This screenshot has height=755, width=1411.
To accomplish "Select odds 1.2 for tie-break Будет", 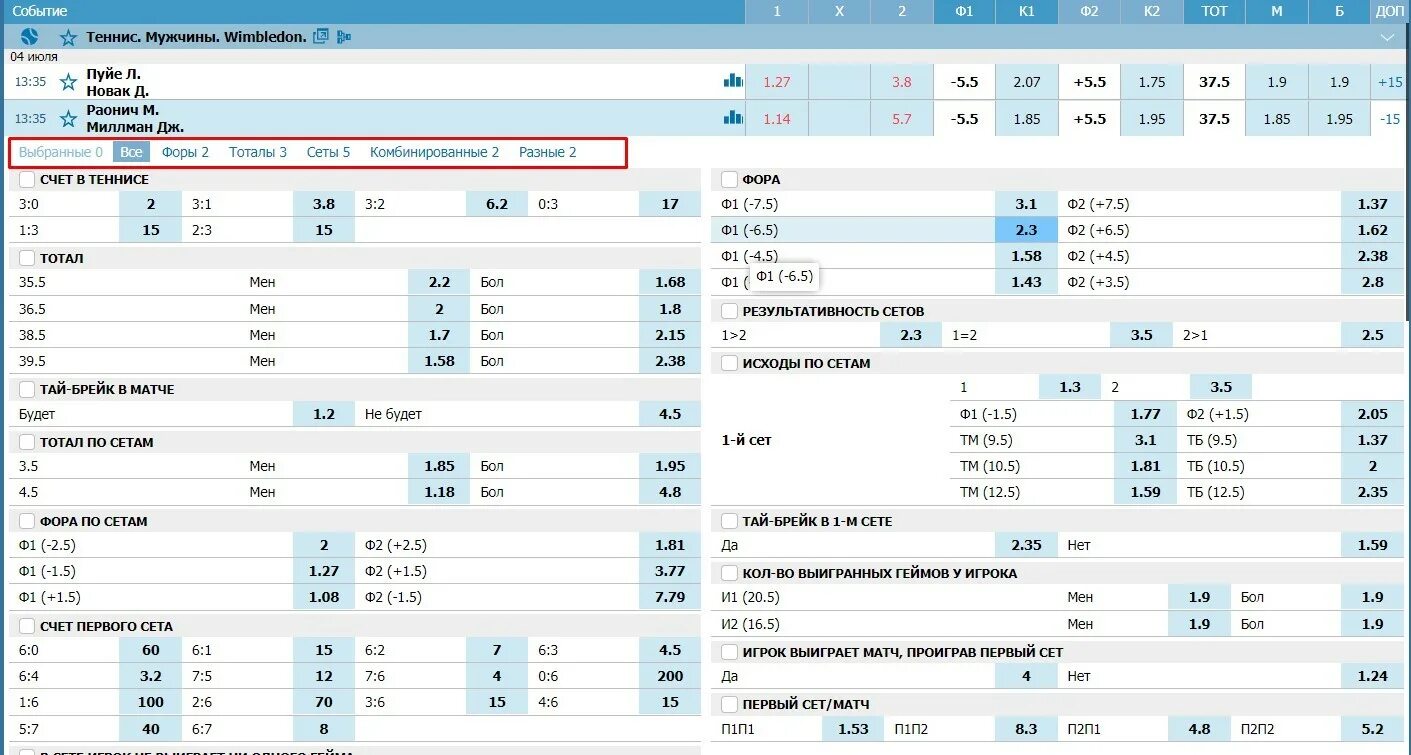I will click(324, 414).
